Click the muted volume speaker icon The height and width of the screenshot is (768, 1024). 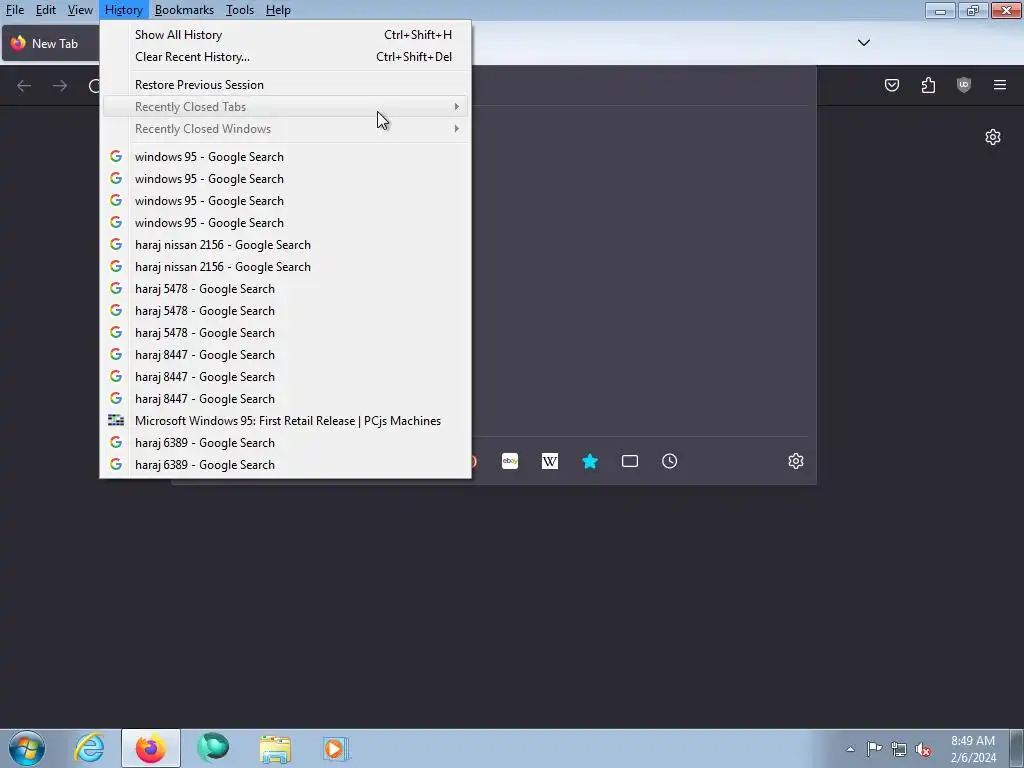(923, 749)
